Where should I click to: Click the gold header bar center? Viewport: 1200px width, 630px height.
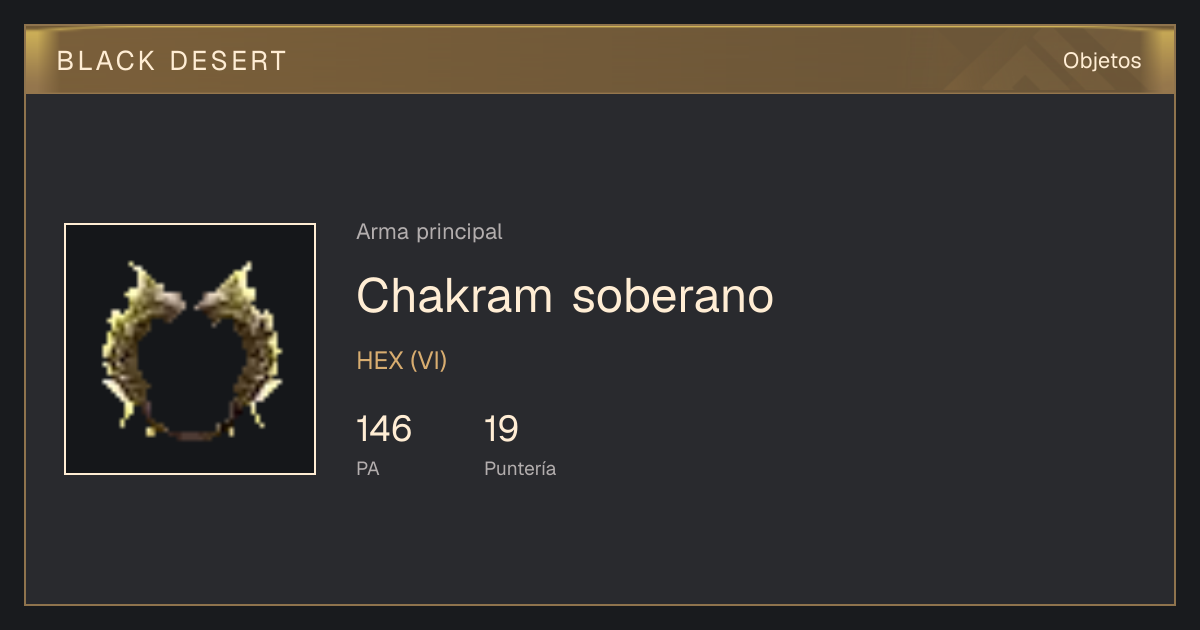(x=600, y=60)
